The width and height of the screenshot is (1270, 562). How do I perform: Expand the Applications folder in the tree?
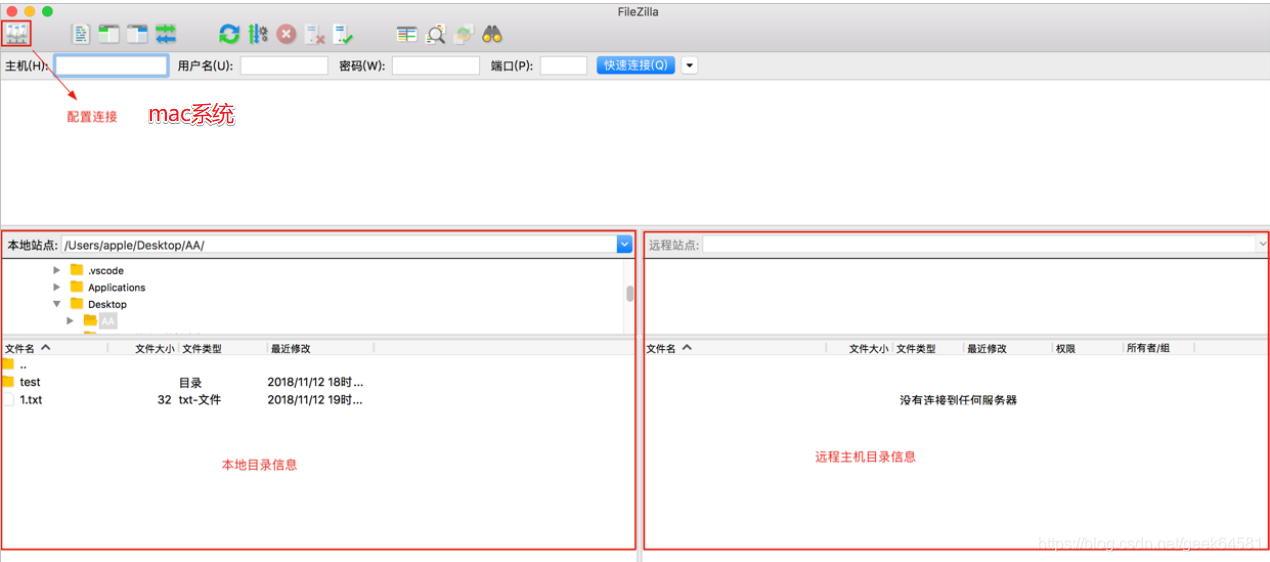pos(57,287)
